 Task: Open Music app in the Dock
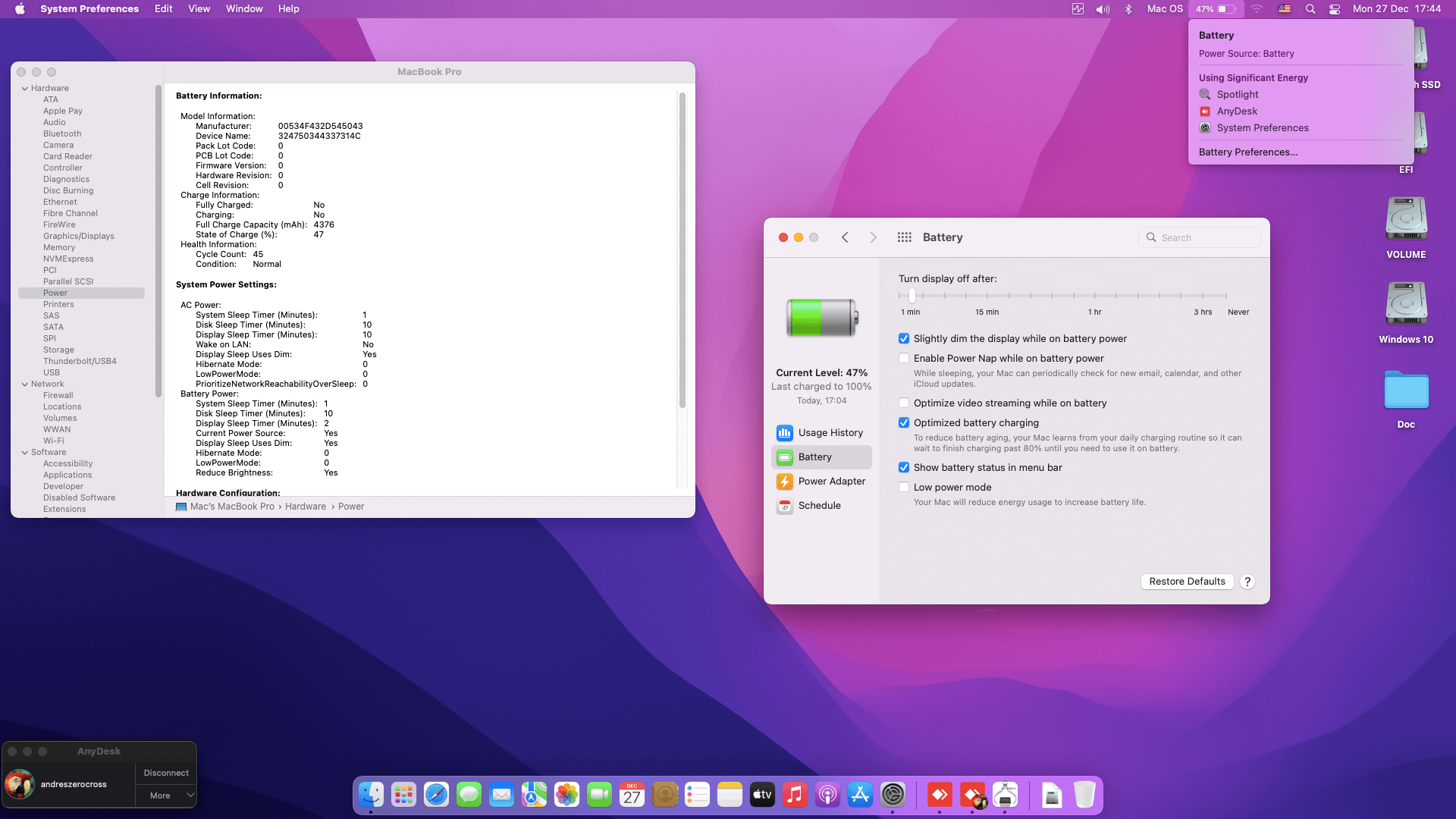795,795
